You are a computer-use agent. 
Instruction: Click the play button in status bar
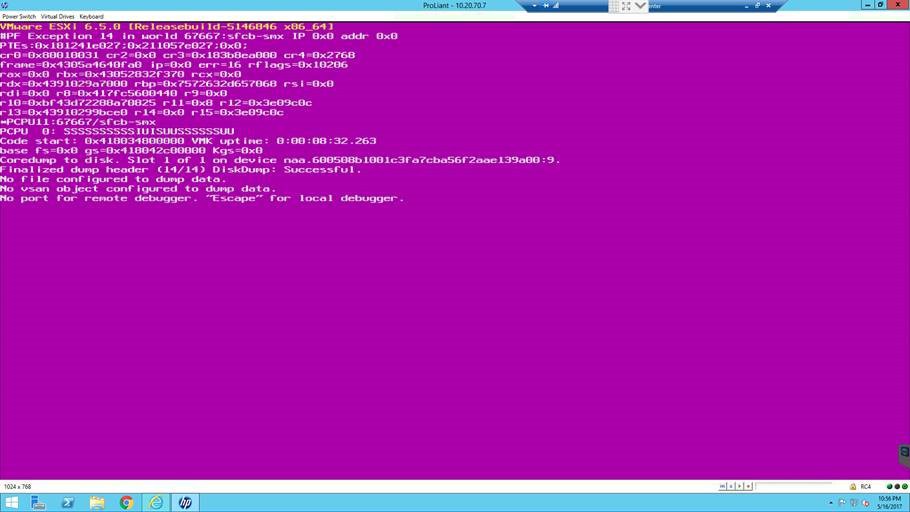739,486
